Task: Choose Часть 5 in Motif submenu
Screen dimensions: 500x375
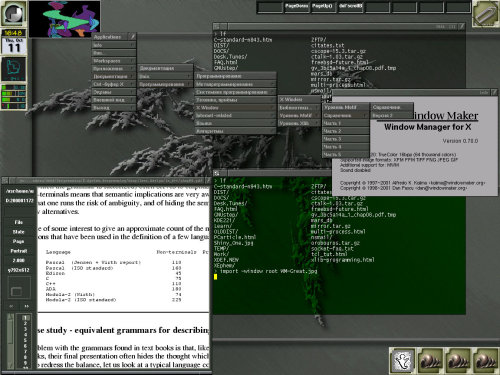Action: tap(346, 155)
